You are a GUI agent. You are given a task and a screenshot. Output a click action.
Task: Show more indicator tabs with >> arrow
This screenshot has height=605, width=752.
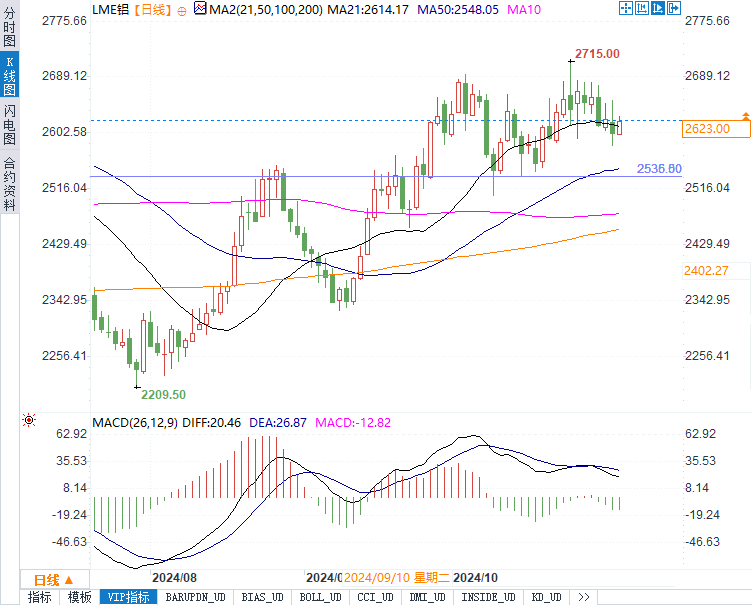[x=583, y=597]
